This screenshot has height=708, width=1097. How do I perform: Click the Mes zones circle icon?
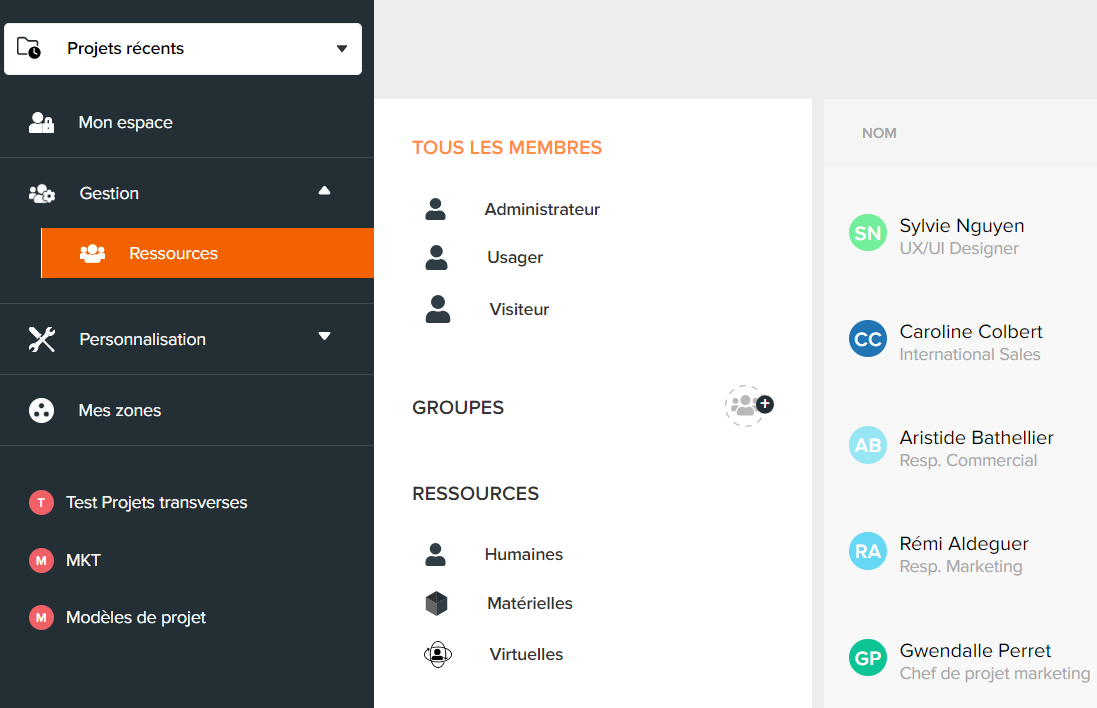click(x=41, y=411)
